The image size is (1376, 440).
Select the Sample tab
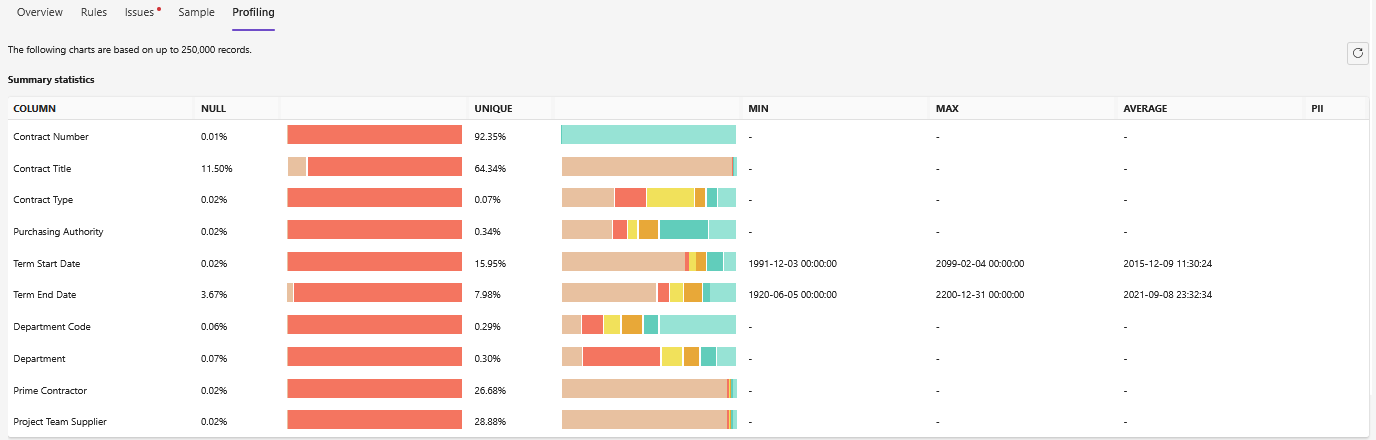[x=196, y=12]
